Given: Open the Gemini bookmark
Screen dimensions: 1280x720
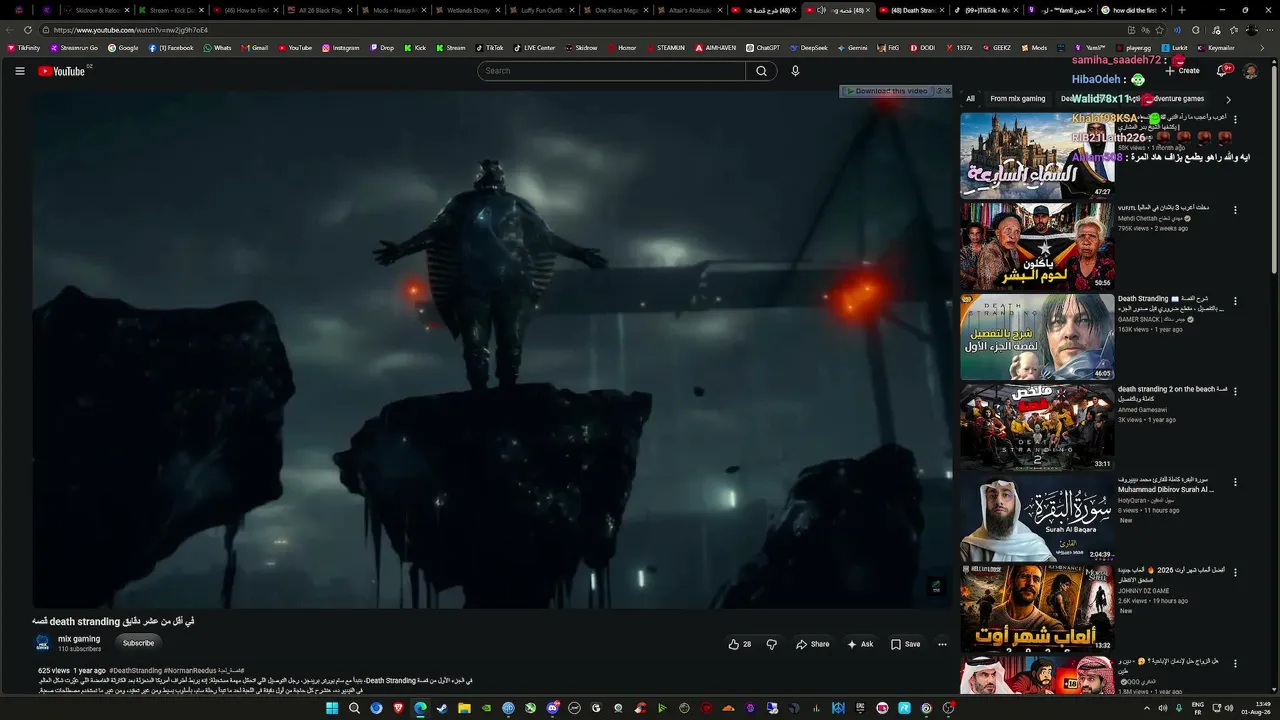Looking at the screenshot, I should (852, 47).
